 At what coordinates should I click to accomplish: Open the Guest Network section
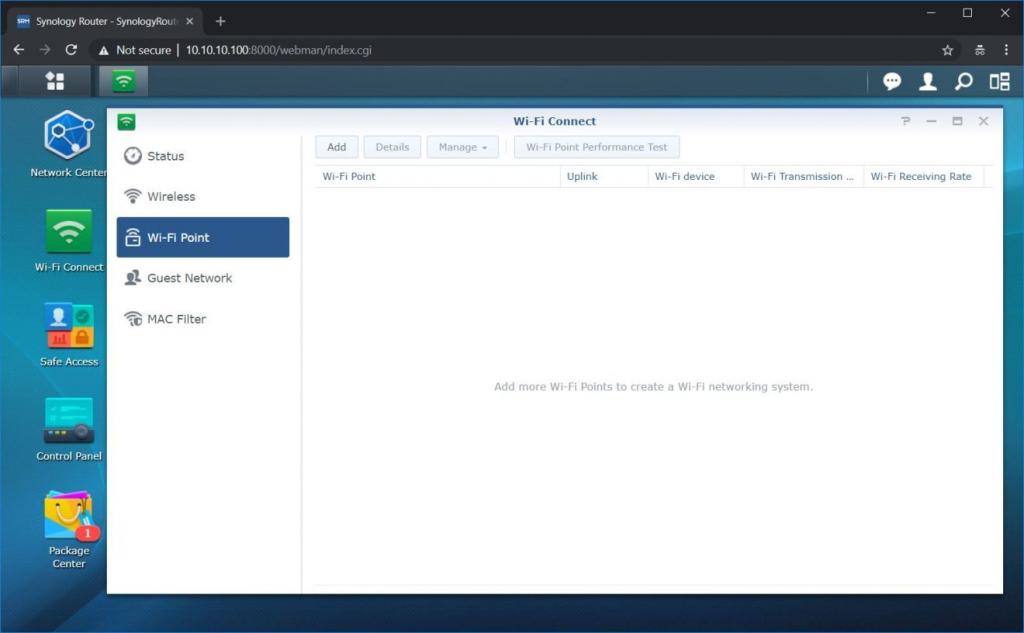[202, 278]
